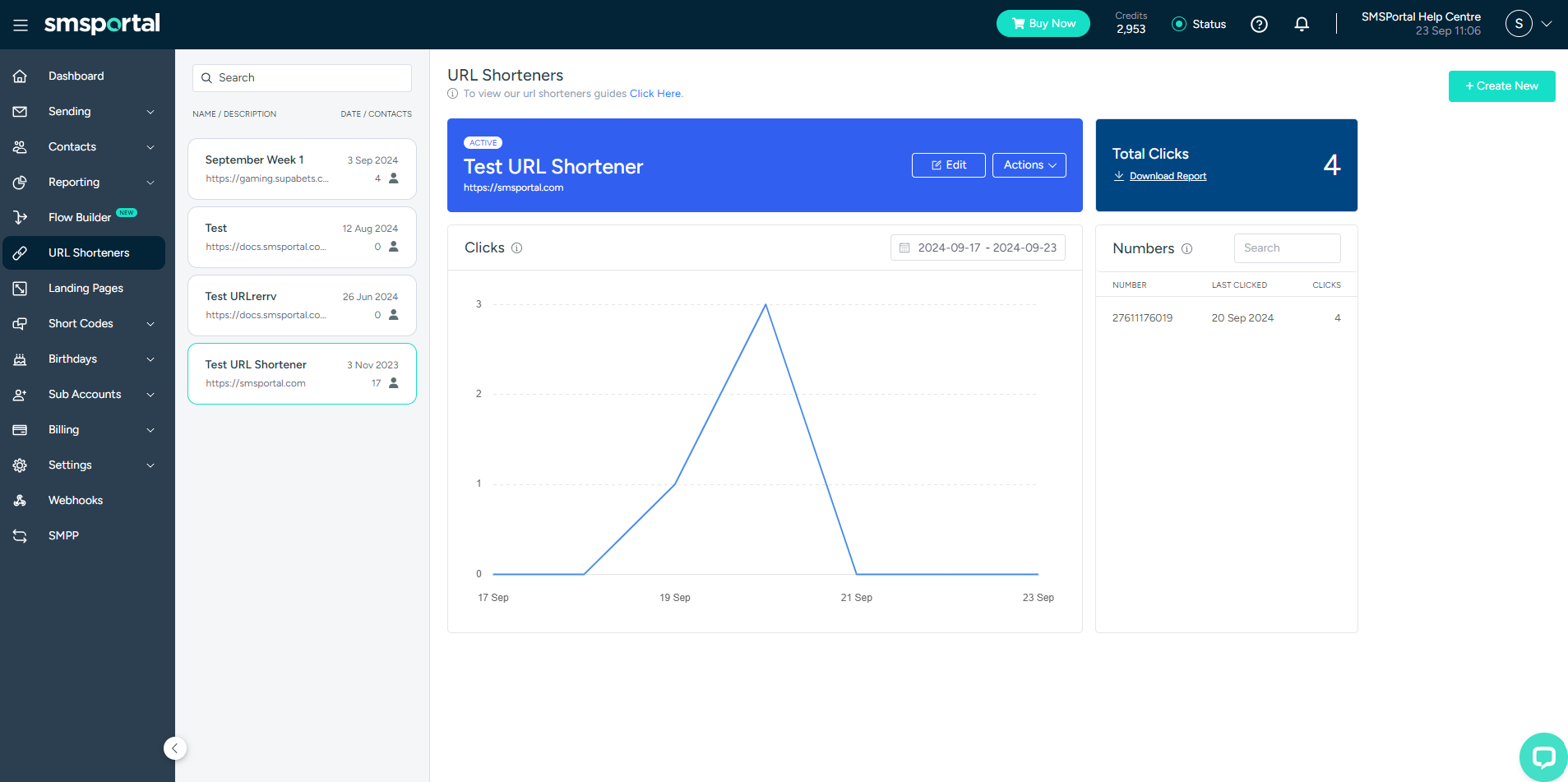
Task: Click the Reporting pie chart icon
Action: click(x=21, y=183)
